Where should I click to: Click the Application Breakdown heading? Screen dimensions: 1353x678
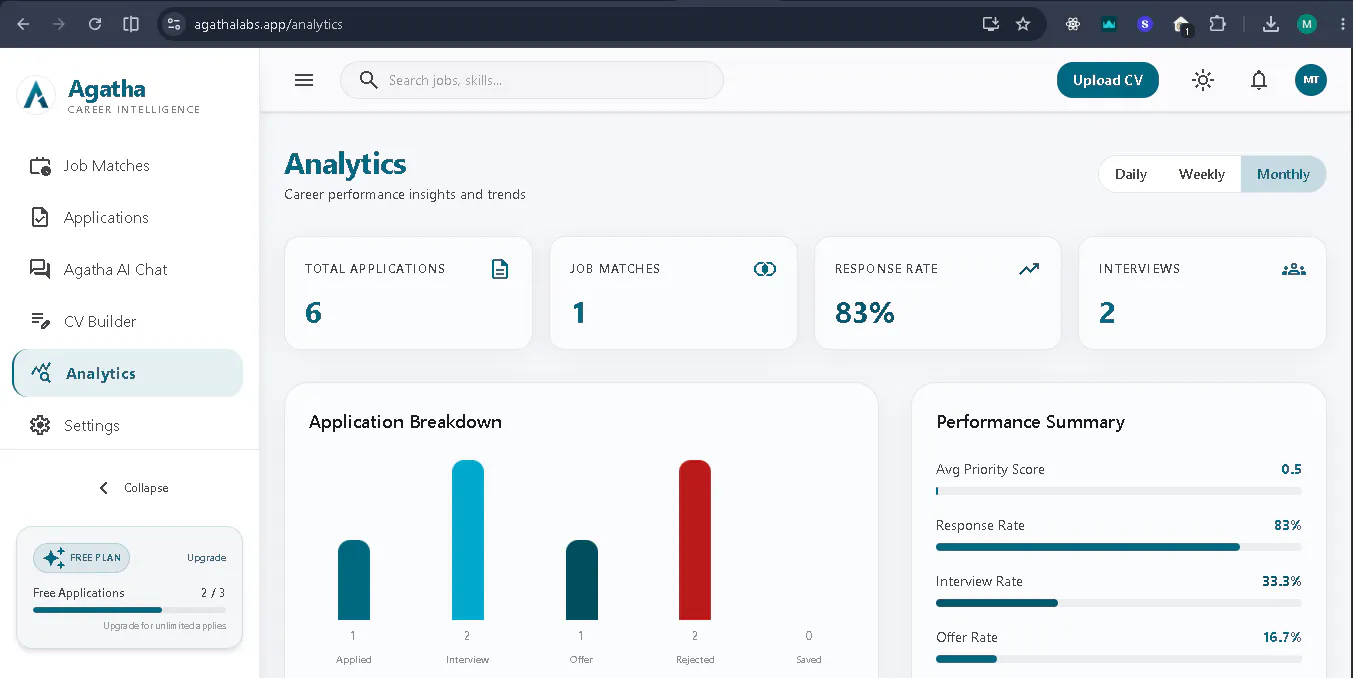[405, 422]
